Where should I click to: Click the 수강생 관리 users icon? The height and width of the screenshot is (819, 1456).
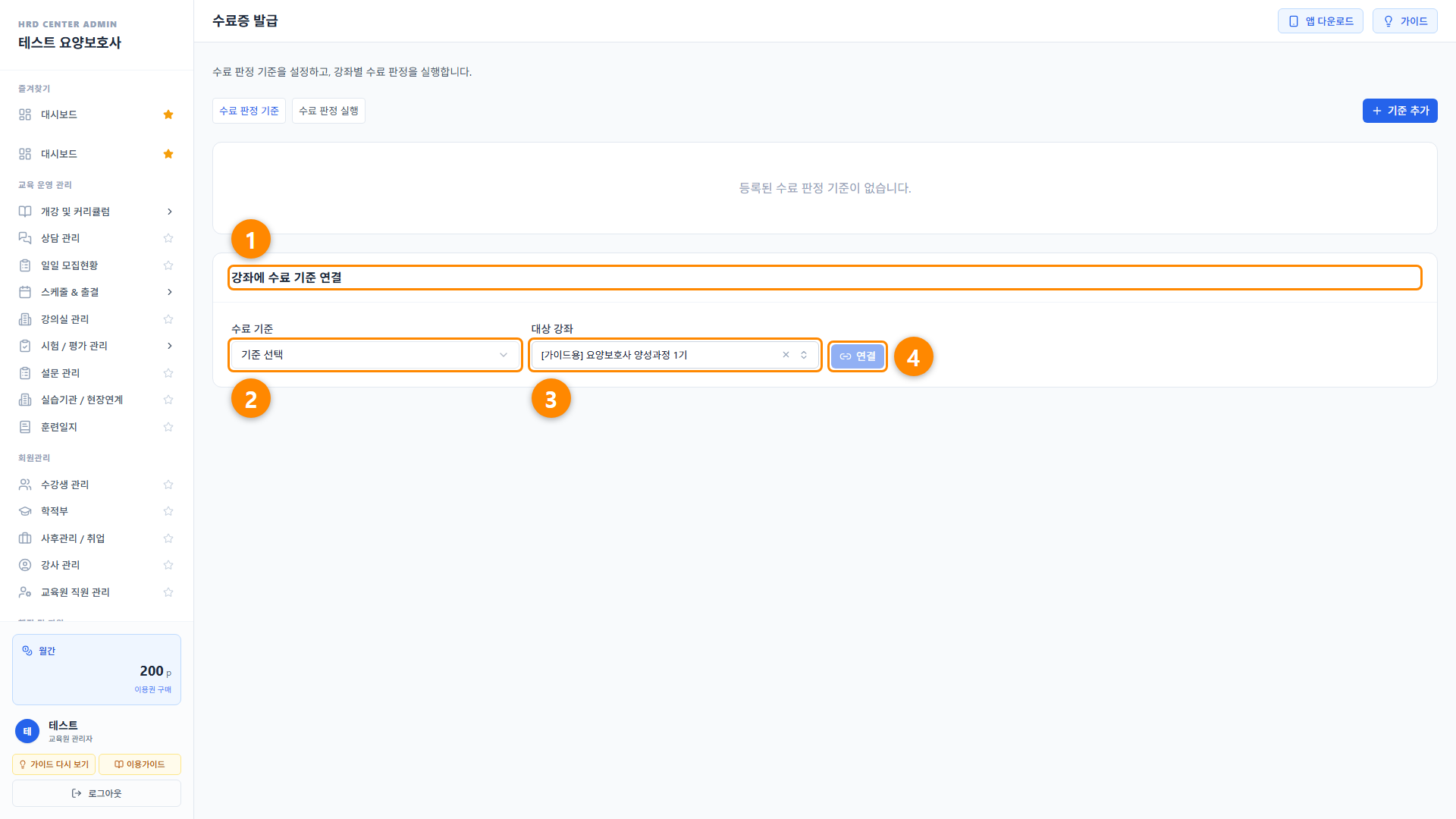coord(25,485)
